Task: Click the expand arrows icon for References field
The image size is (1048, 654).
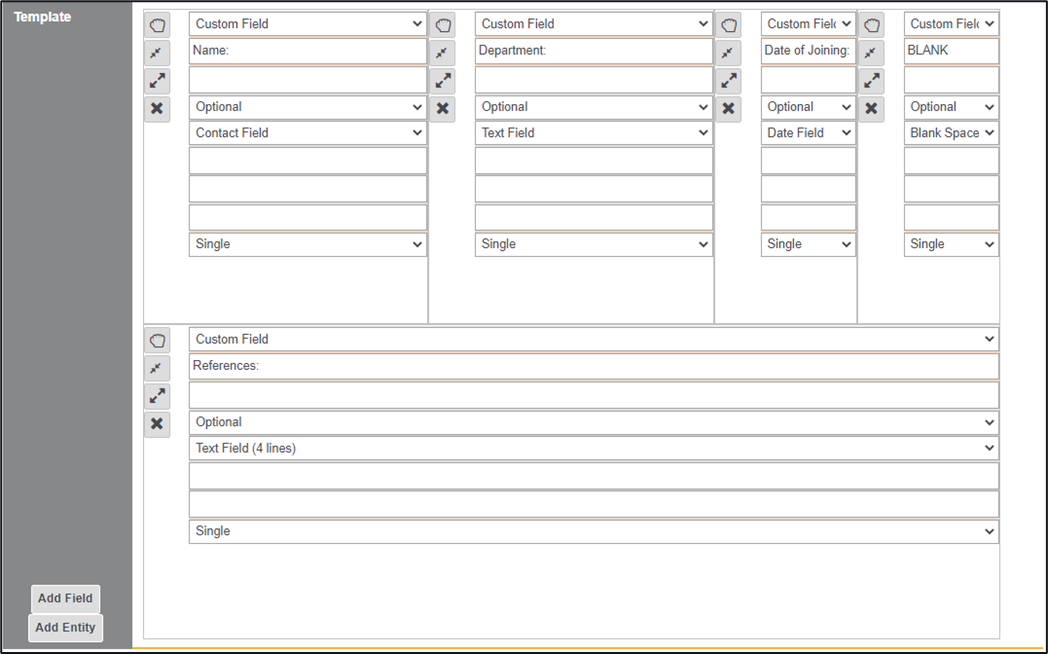Action: click(157, 396)
